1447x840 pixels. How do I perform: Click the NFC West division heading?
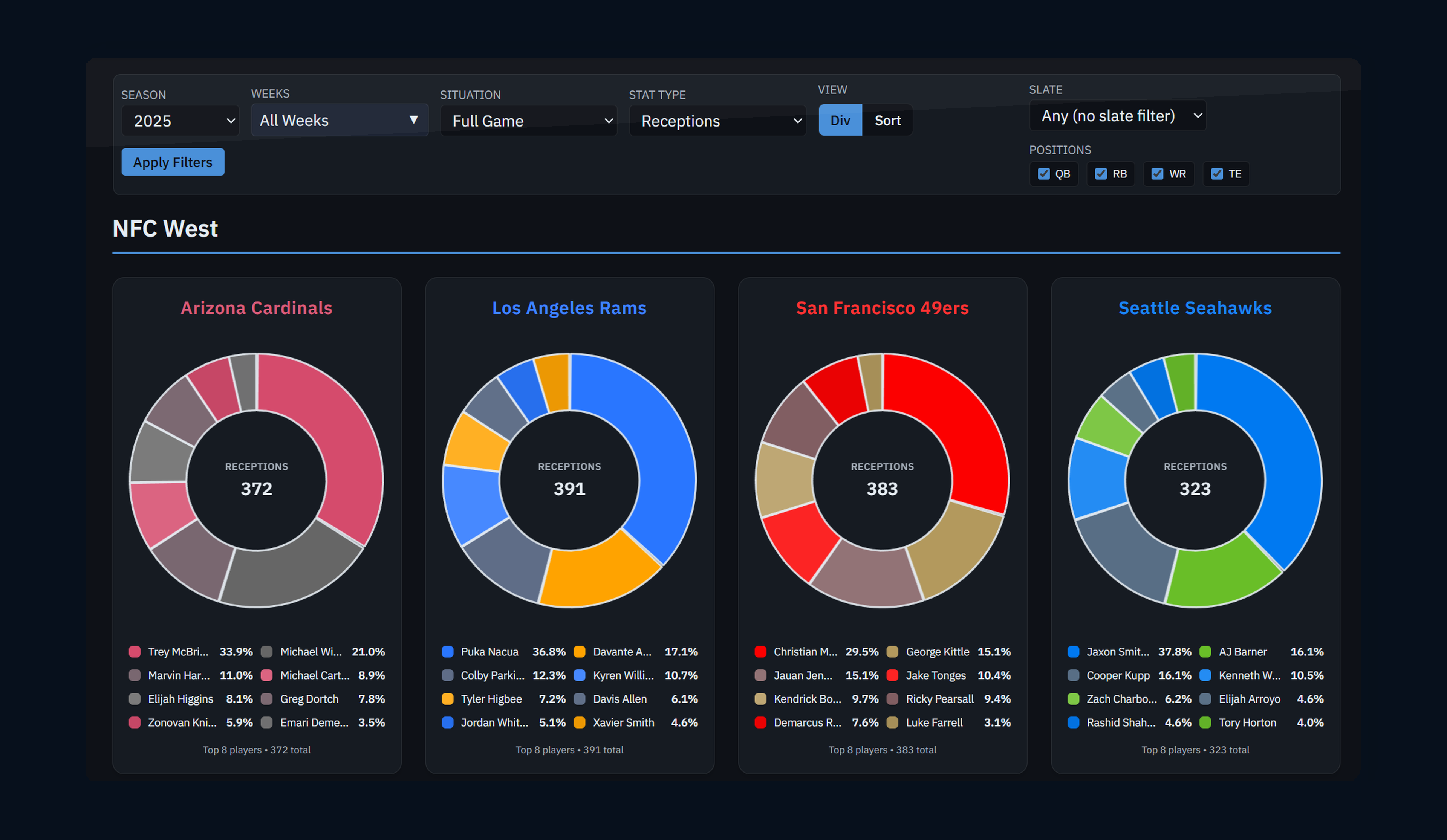coord(165,229)
